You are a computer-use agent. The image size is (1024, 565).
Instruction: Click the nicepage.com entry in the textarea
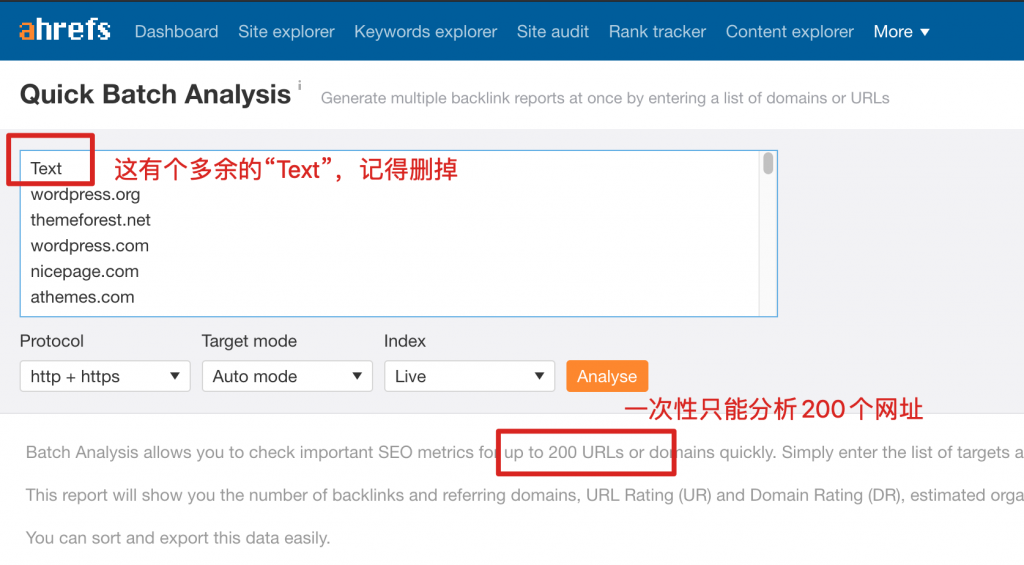84,271
